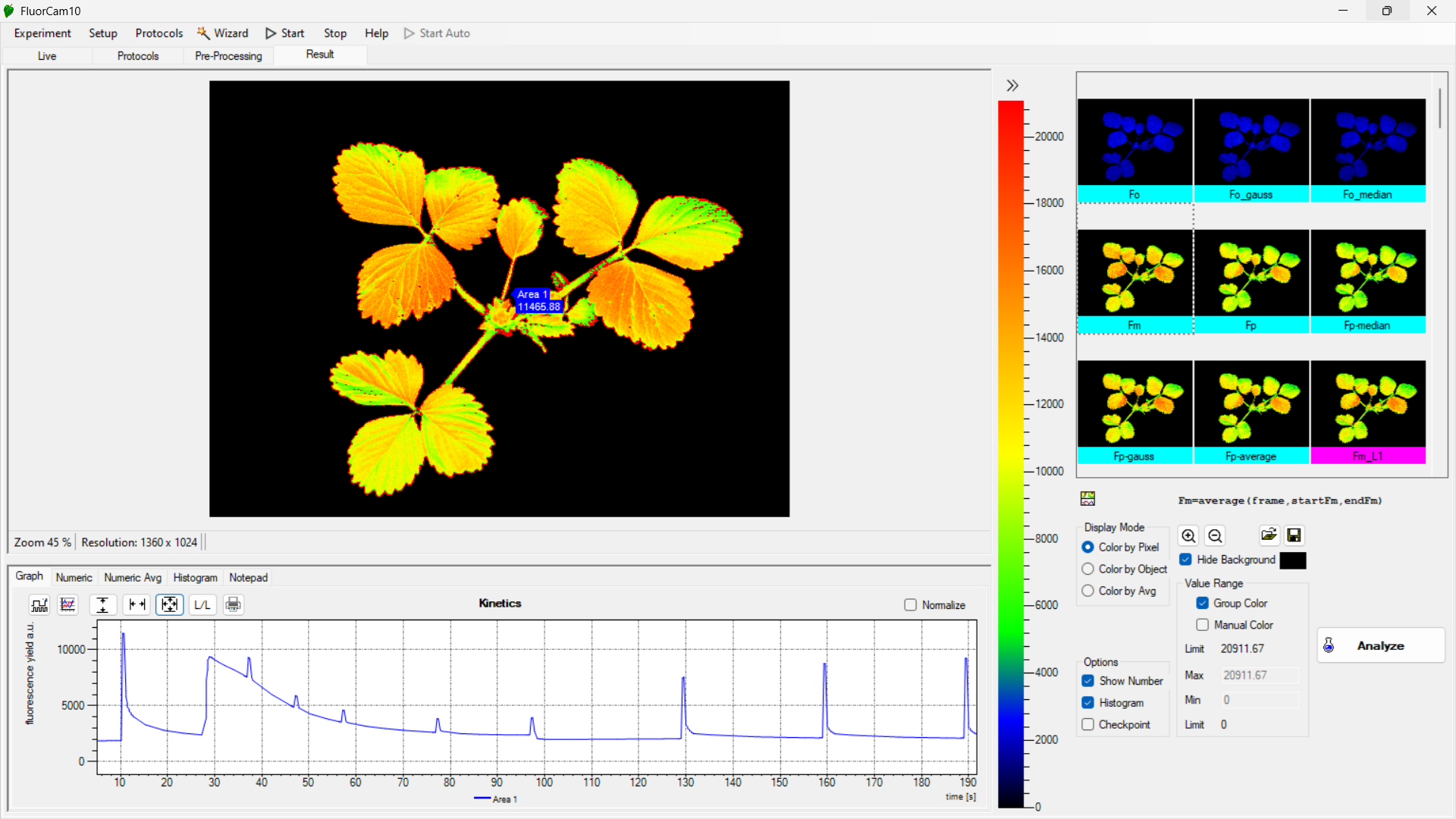Screen dimensions: 1456x819
Task: Click the multi-curve chart icon
Action: [68, 604]
